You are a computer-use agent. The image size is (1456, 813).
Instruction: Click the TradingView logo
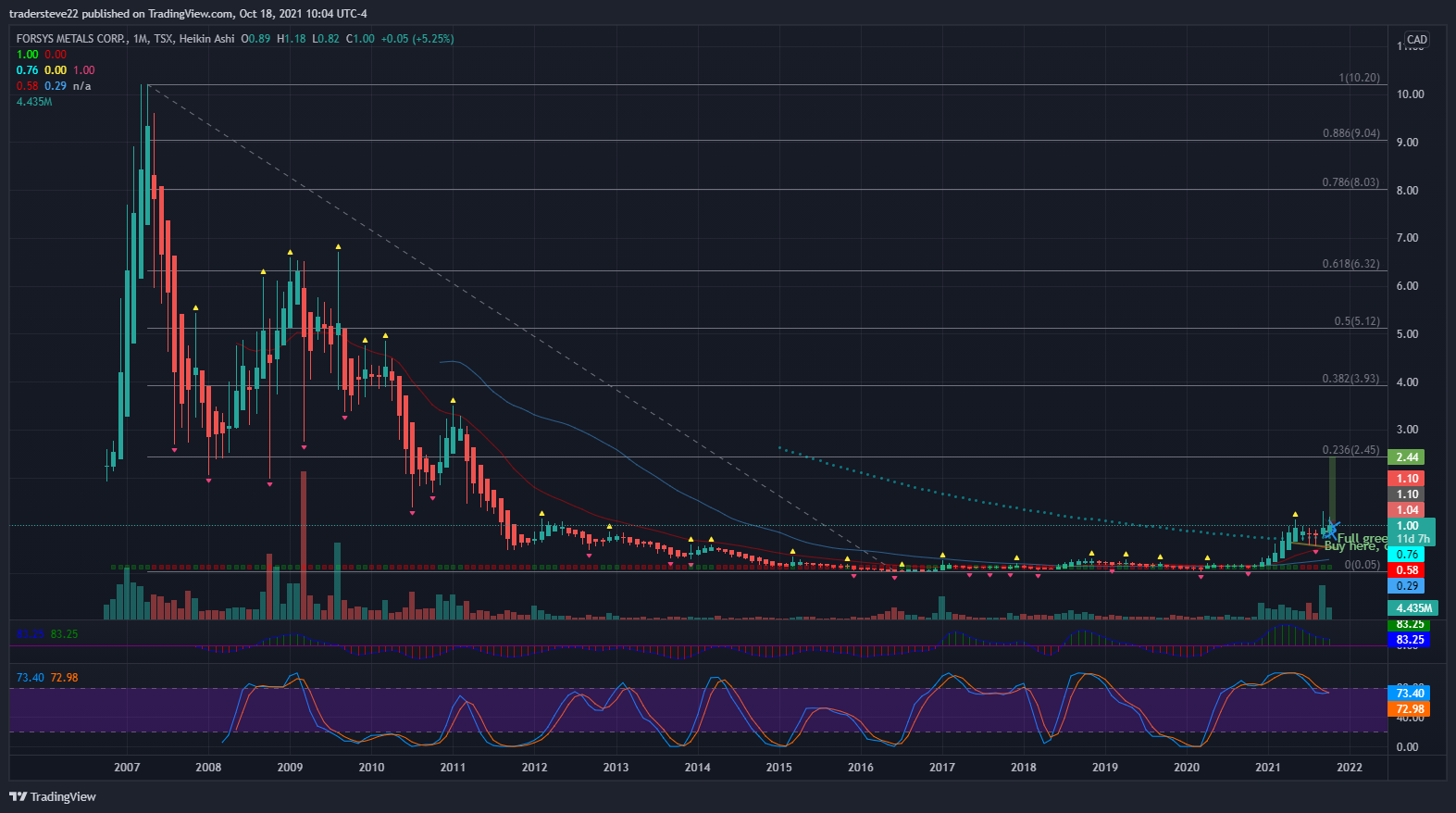pyautogui.click(x=53, y=796)
